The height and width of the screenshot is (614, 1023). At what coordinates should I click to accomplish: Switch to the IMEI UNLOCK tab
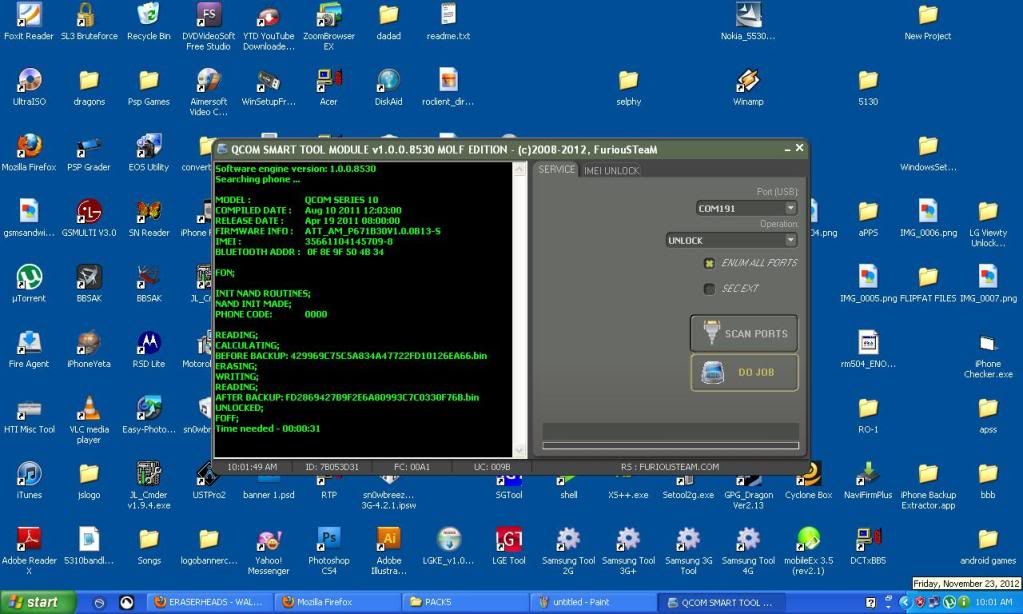pyautogui.click(x=611, y=171)
